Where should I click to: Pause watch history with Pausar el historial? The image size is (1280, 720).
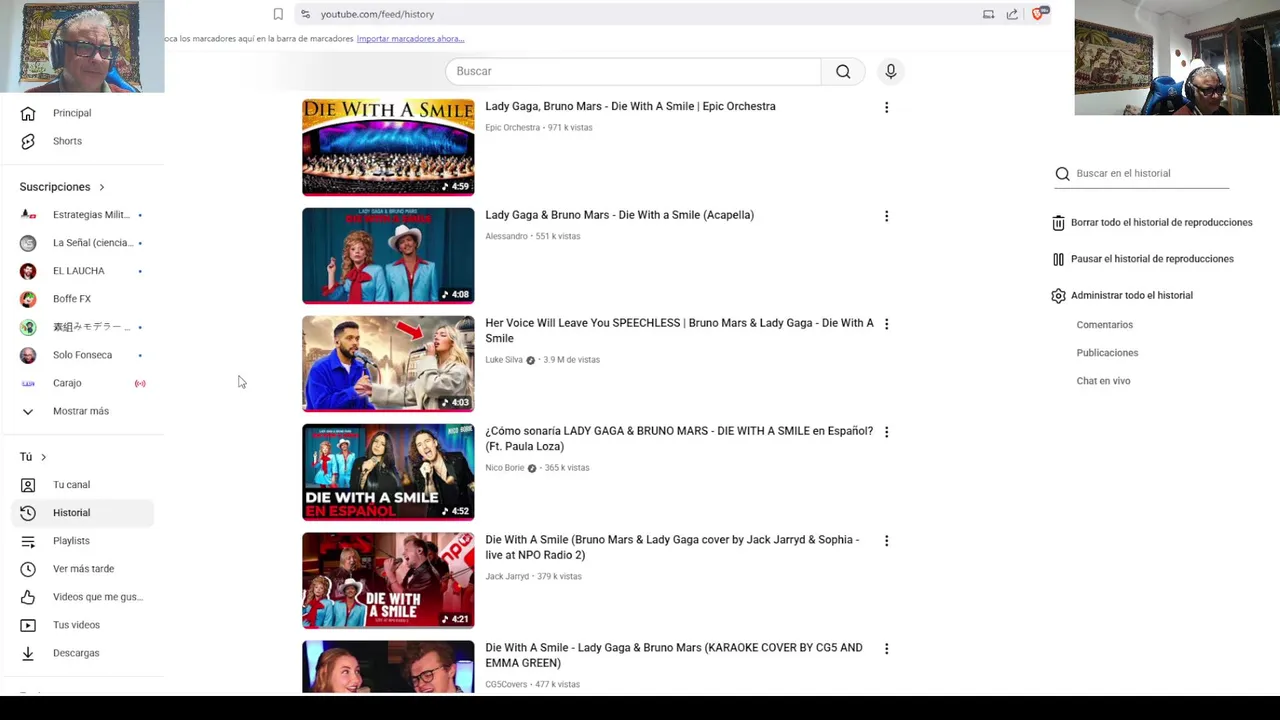pos(1143,259)
